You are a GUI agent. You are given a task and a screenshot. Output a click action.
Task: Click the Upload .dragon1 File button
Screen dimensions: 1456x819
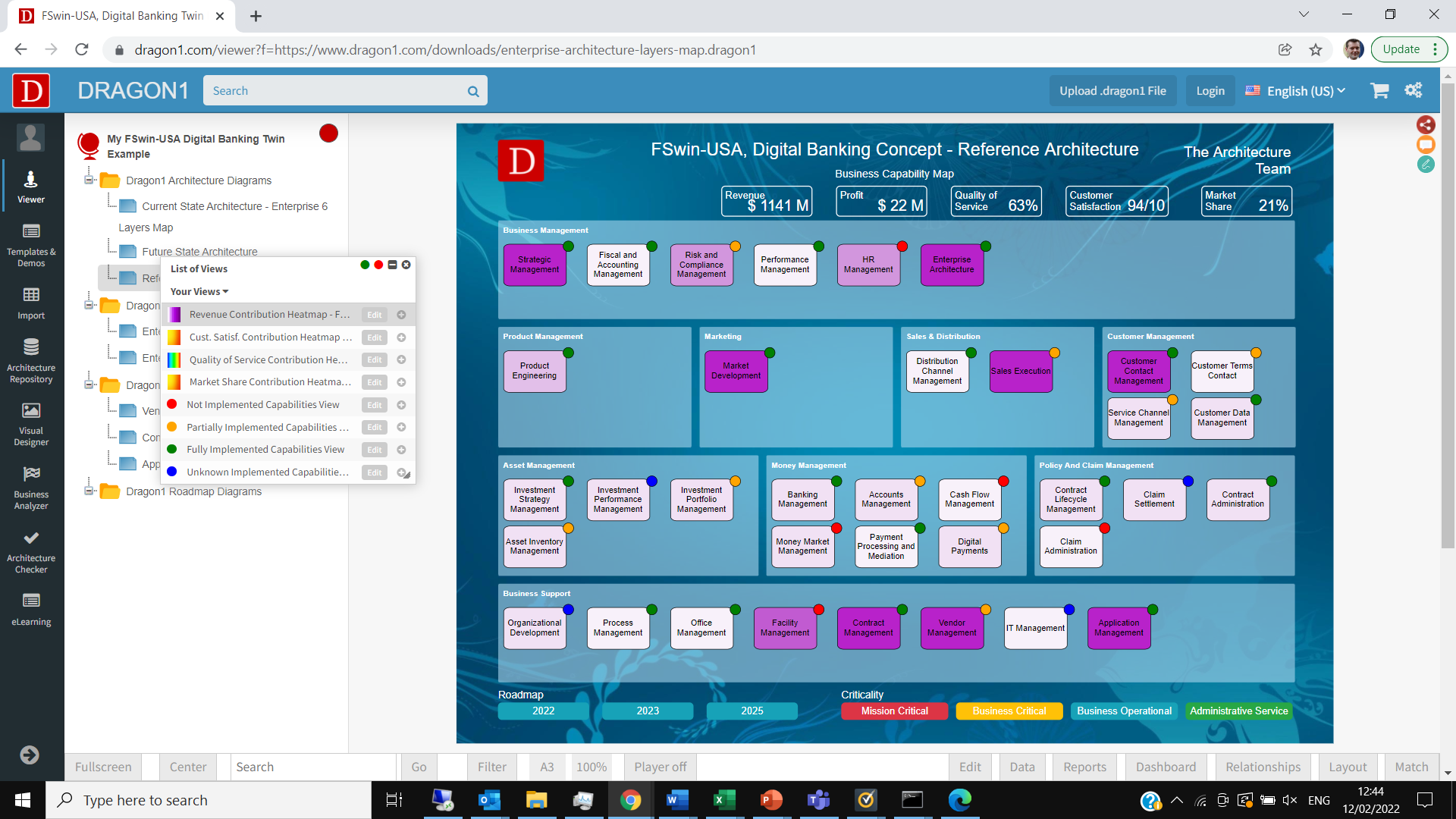(x=1113, y=91)
